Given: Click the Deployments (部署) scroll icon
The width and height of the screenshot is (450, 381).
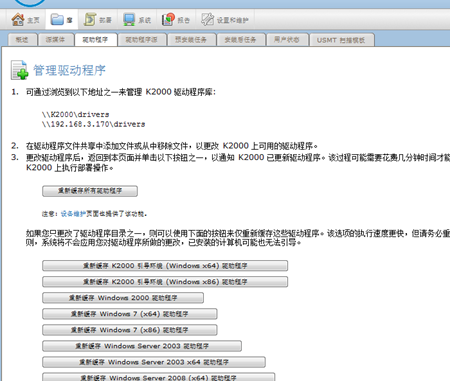Looking at the screenshot, I should pyautogui.click(x=90, y=20).
